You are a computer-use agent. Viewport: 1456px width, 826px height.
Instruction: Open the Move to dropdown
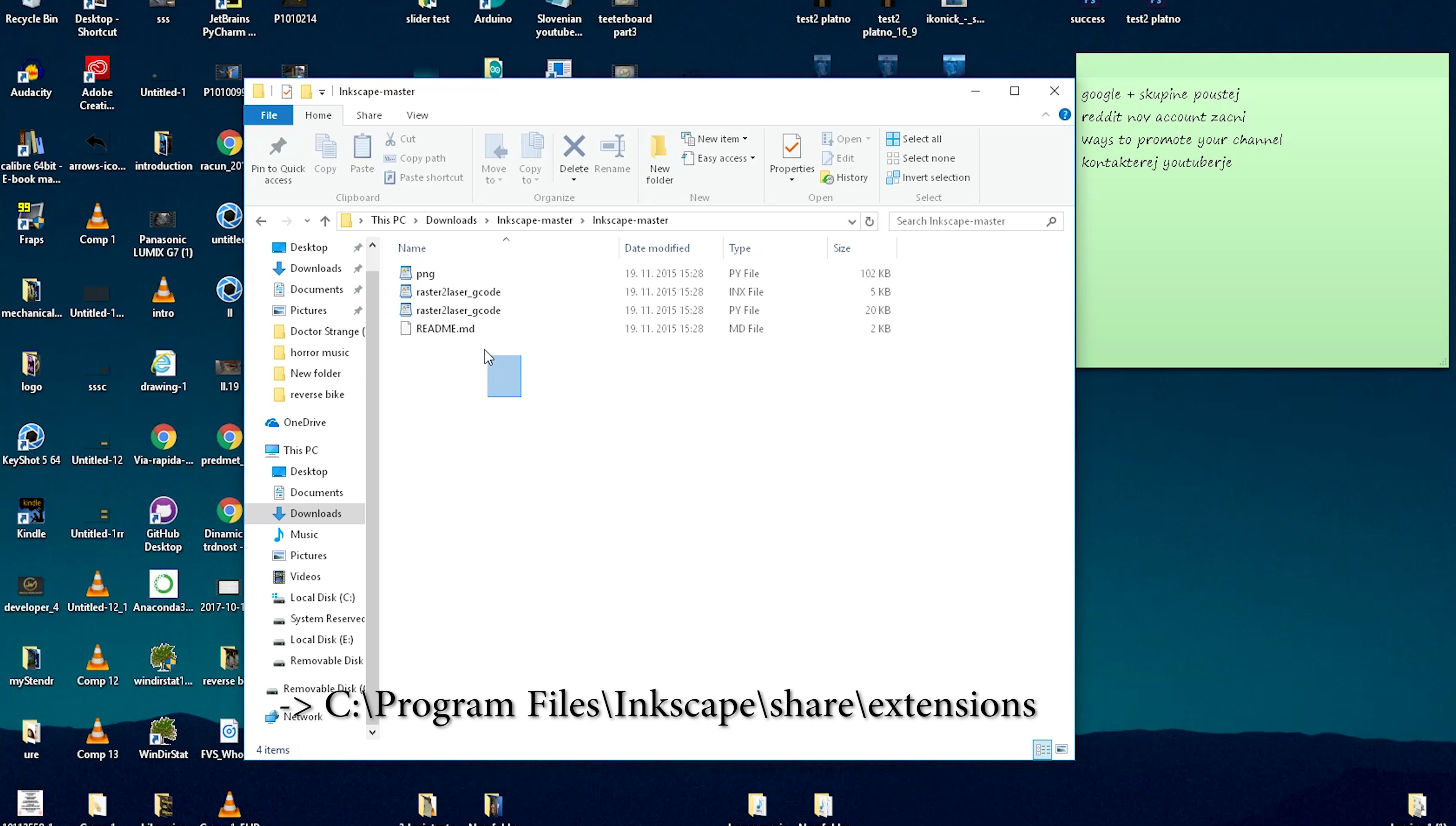tap(493, 159)
